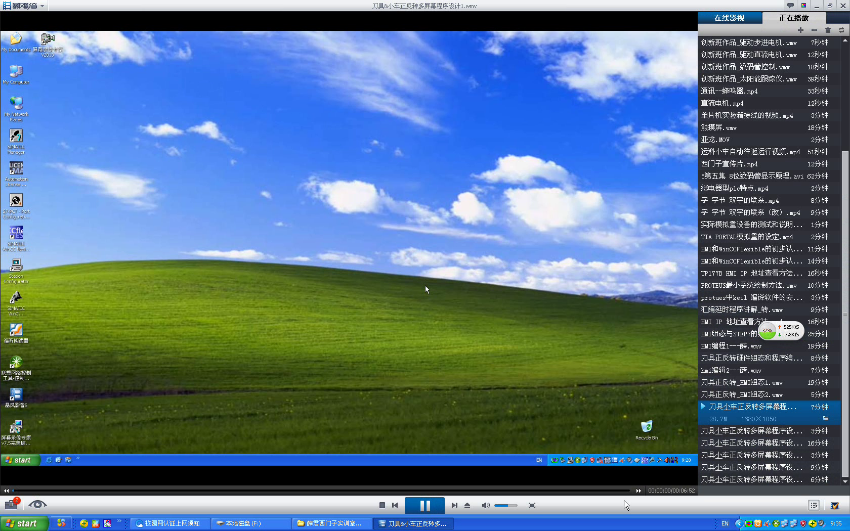Open the browser taskbar button beside quick launch
The image size is (850, 531).
(x=169, y=523)
